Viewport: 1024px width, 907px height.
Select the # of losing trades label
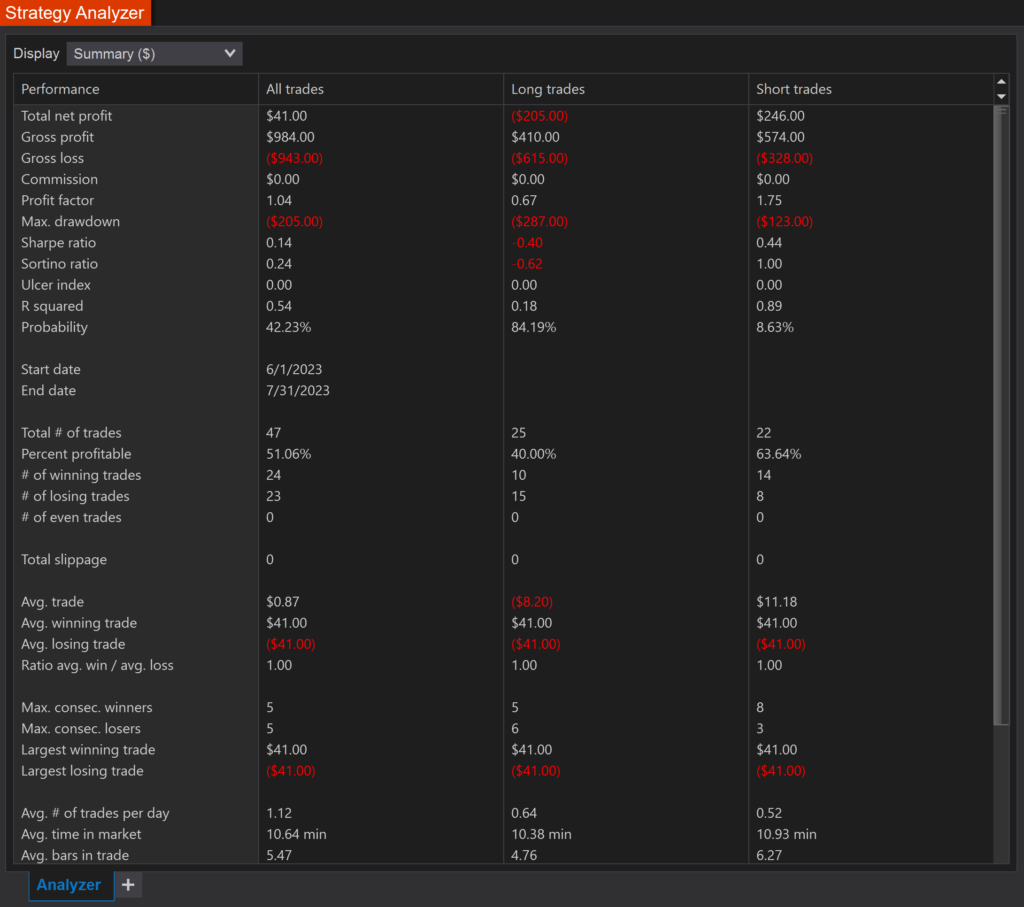[75, 496]
